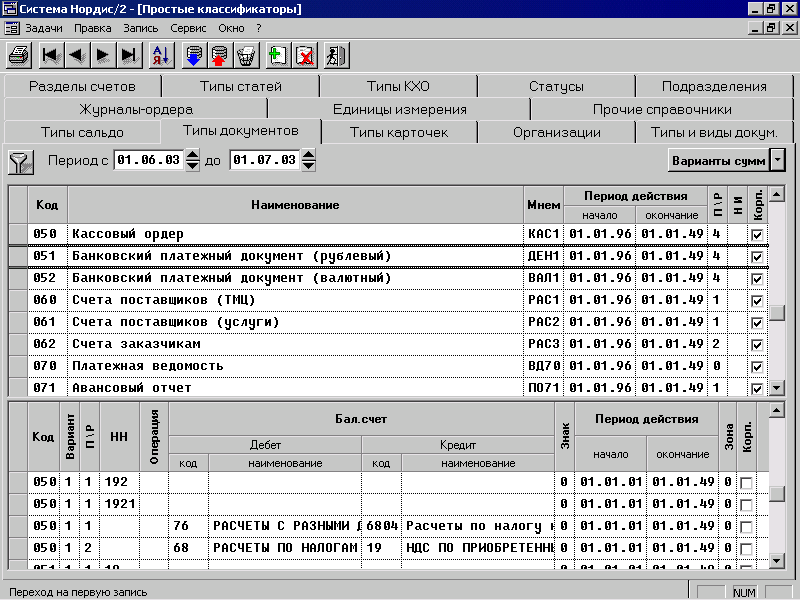Show the Типы сальдо tab
800x600 pixels.
(82, 132)
